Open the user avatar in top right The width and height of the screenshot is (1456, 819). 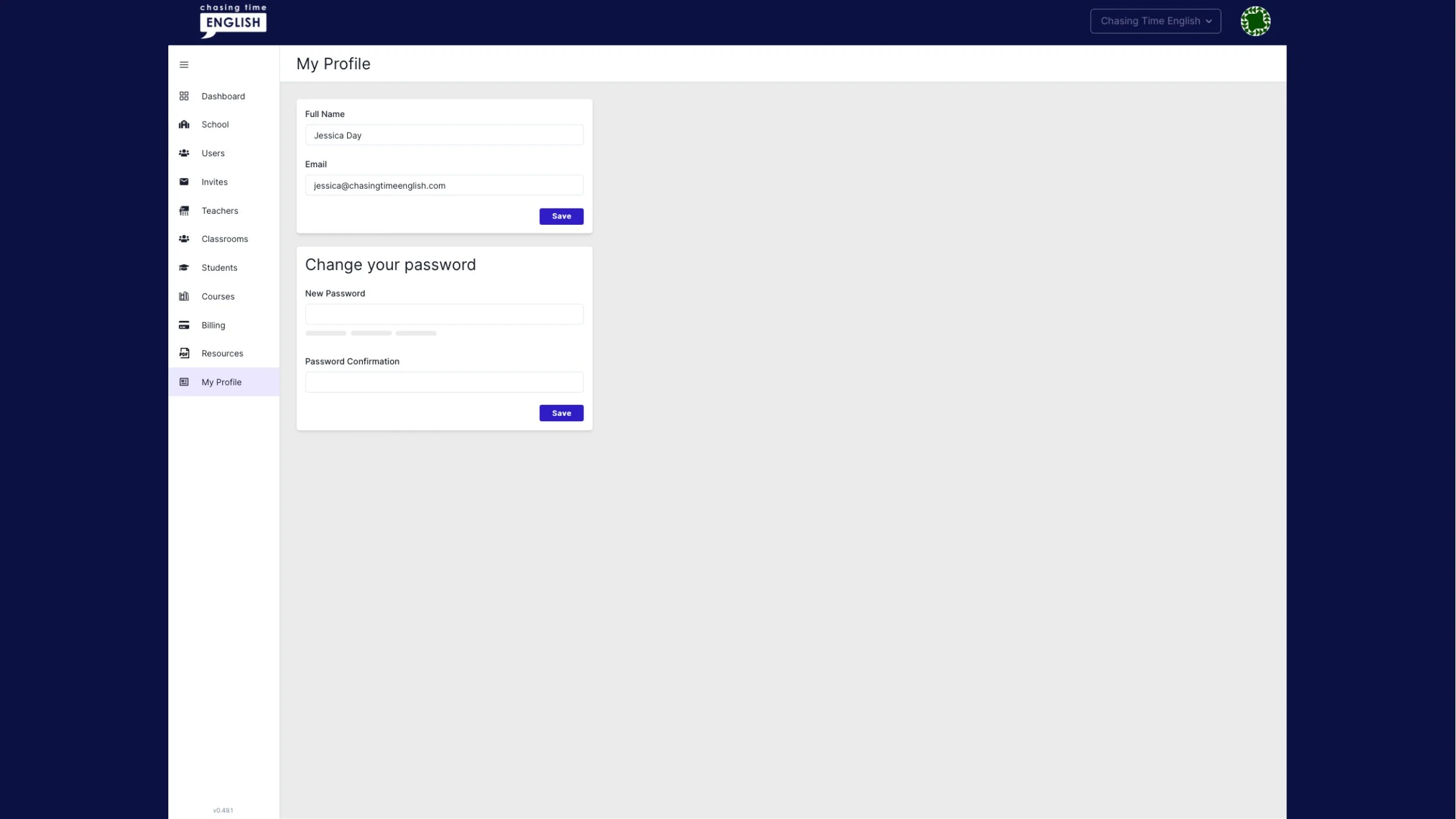(x=1255, y=22)
